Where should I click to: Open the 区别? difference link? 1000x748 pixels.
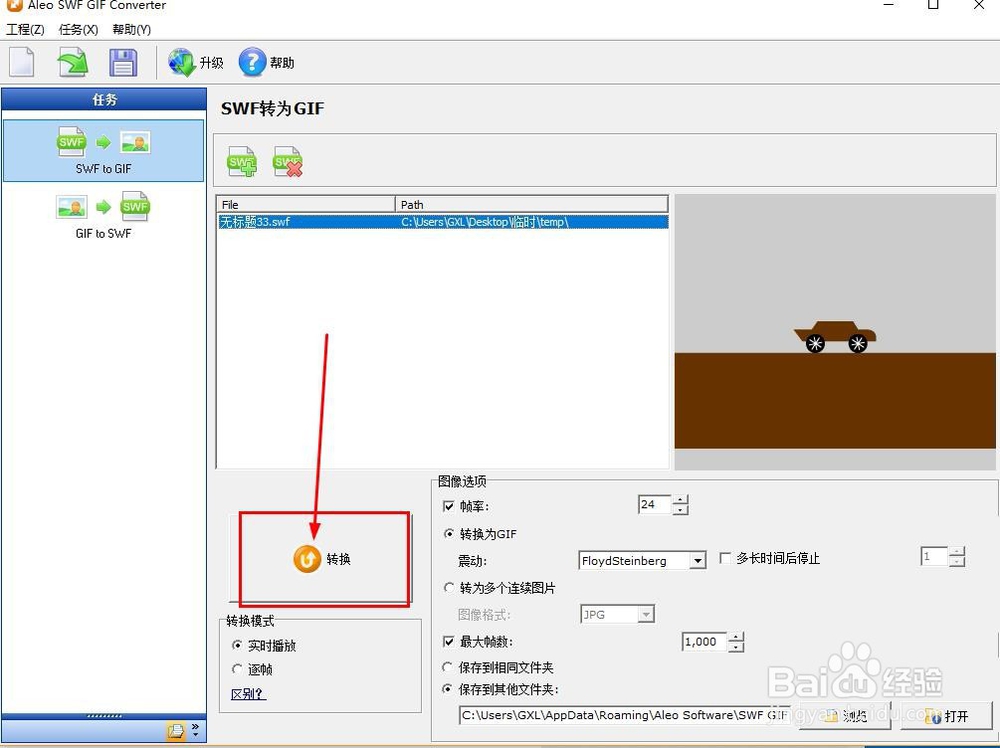tap(248, 694)
